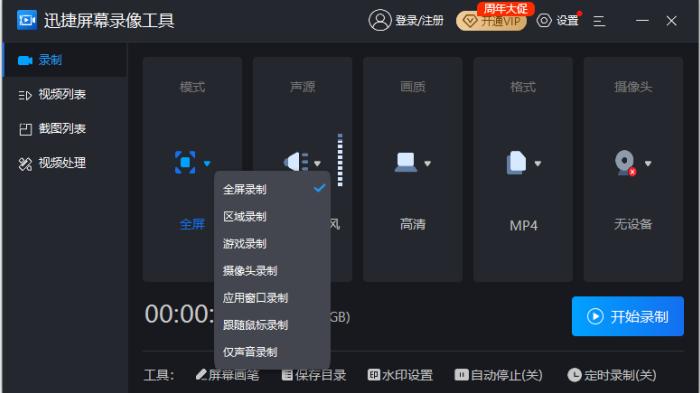
Task: Click the 无设备 camera label
Action: pos(633,224)
